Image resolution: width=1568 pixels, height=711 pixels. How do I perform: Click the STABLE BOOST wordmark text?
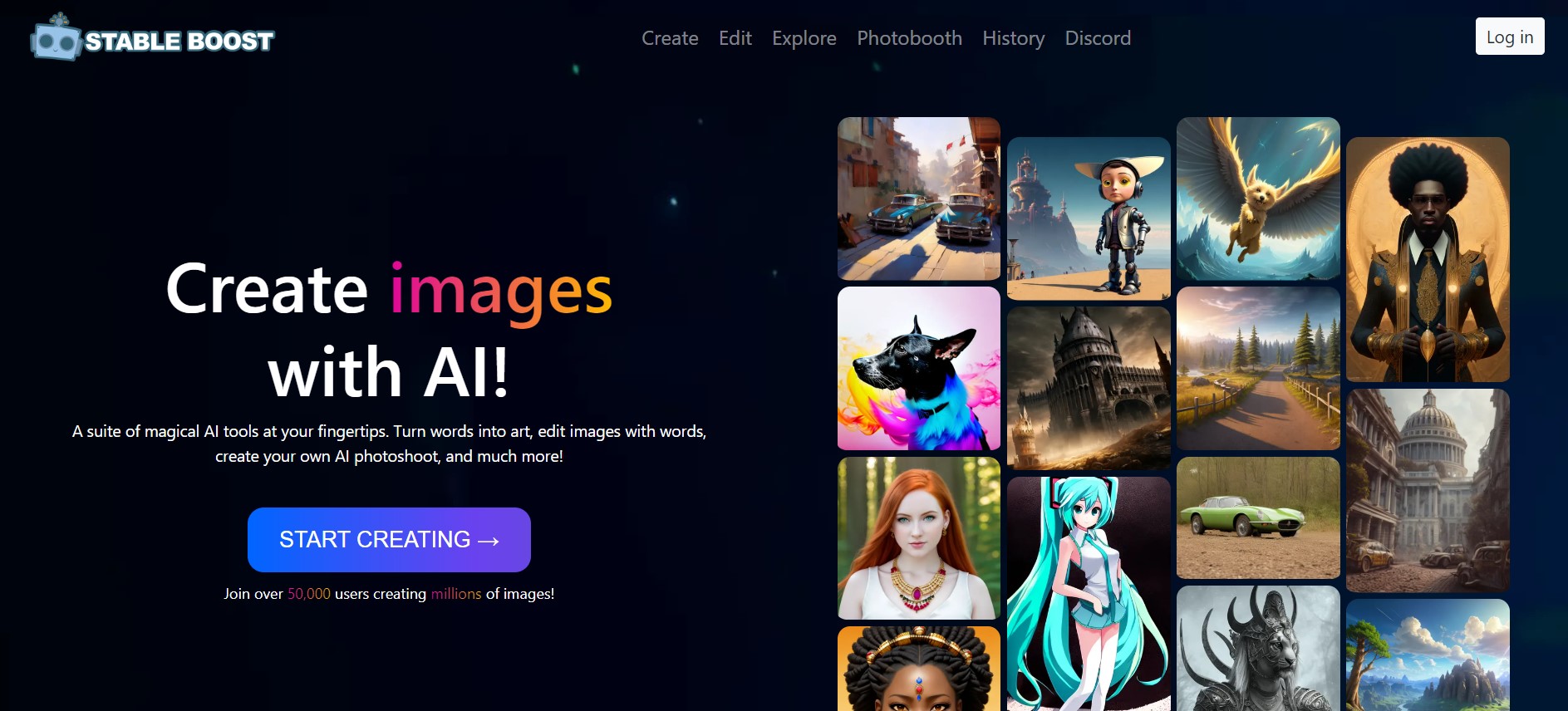(179, 42)
